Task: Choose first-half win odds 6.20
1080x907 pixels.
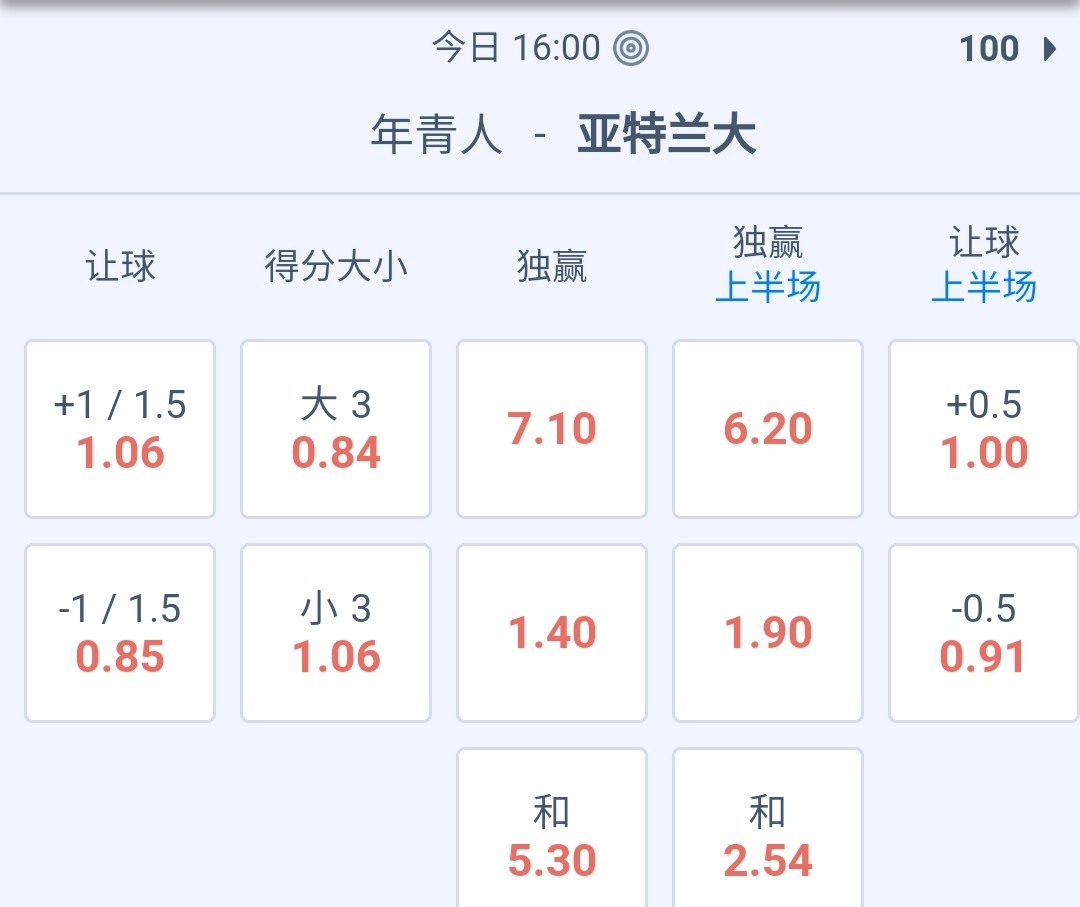Action: tap(768, 429)
